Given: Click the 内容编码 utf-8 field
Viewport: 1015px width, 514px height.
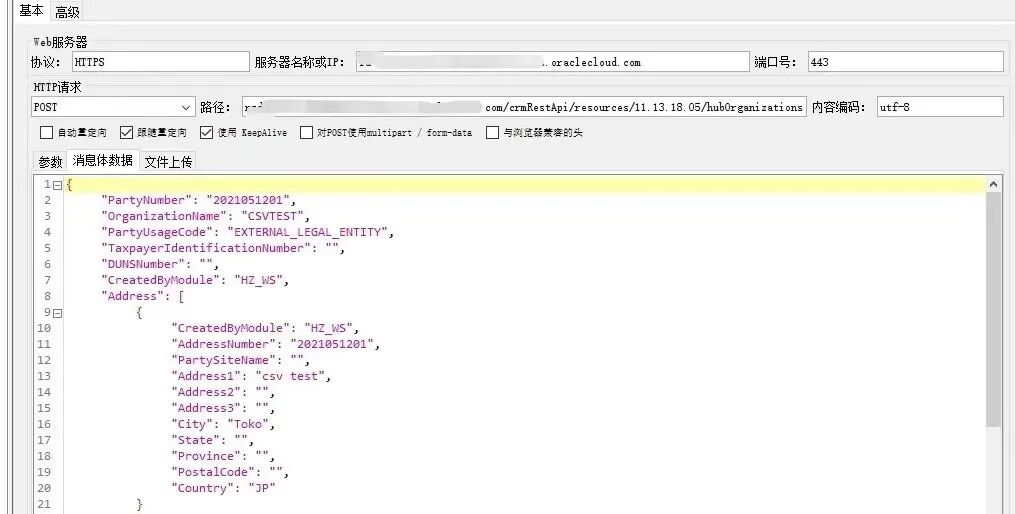Looking at the screenshot, I should point(940,107).
